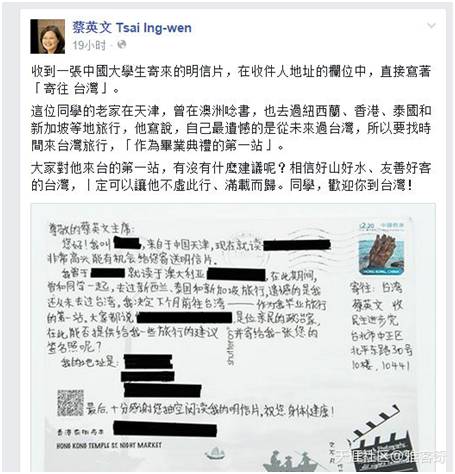Click the Hong Kong postage stamp image
Viewport: 455px width, 474px height.
382,249
